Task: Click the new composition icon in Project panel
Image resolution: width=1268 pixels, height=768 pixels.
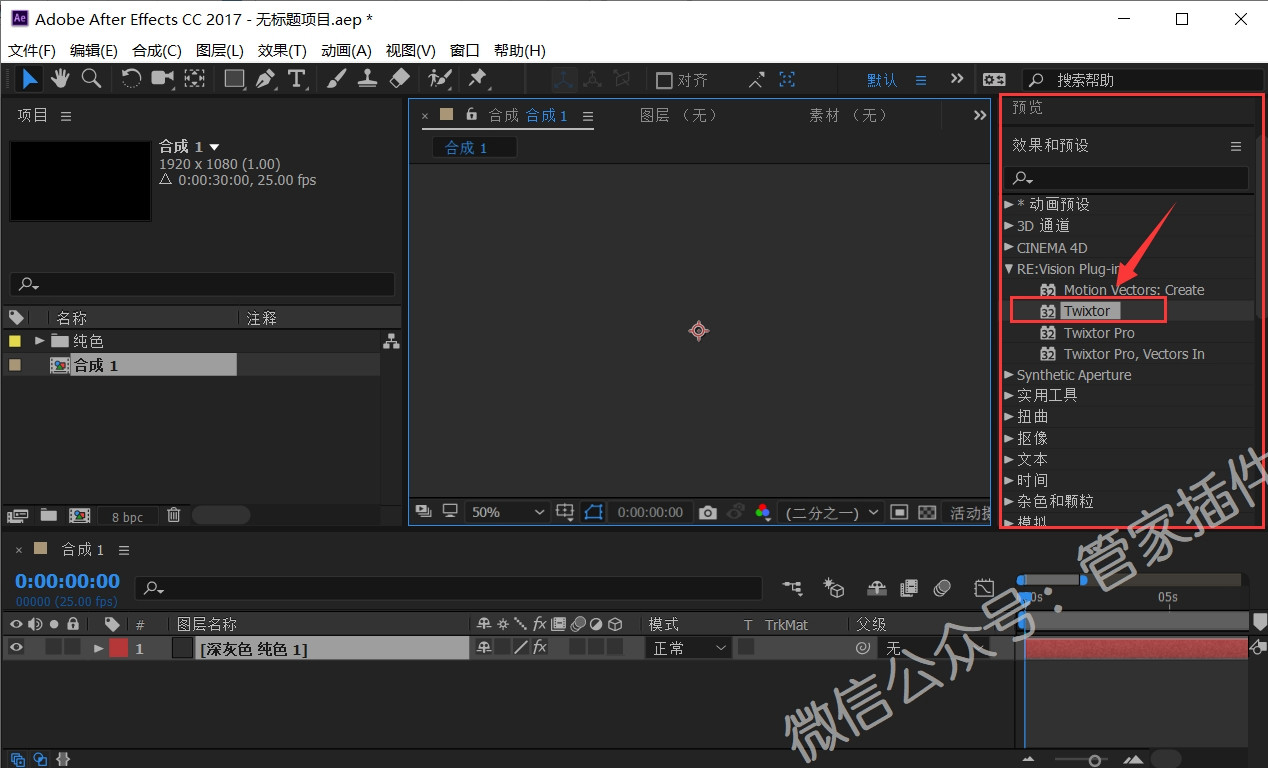Action: click(79, 515)
